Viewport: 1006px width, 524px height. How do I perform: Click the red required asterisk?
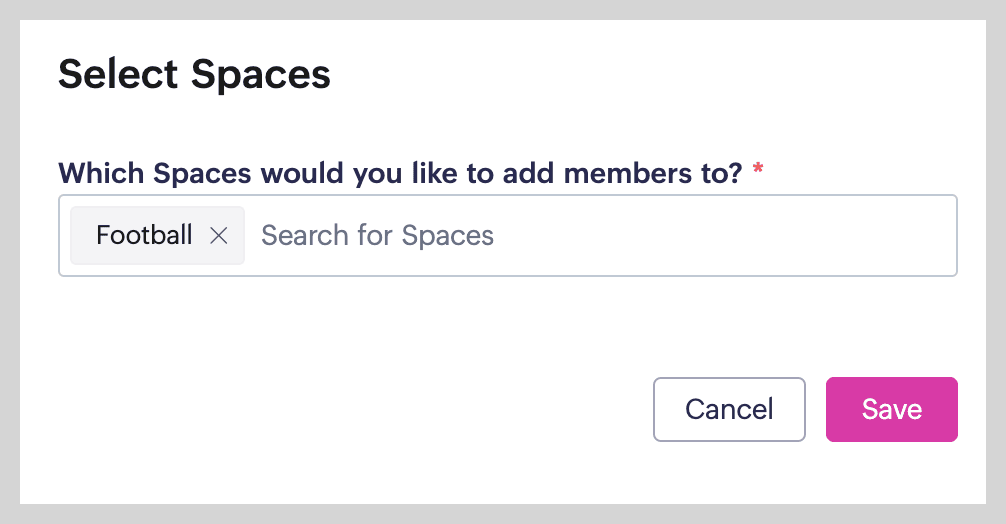pos(758,172)
